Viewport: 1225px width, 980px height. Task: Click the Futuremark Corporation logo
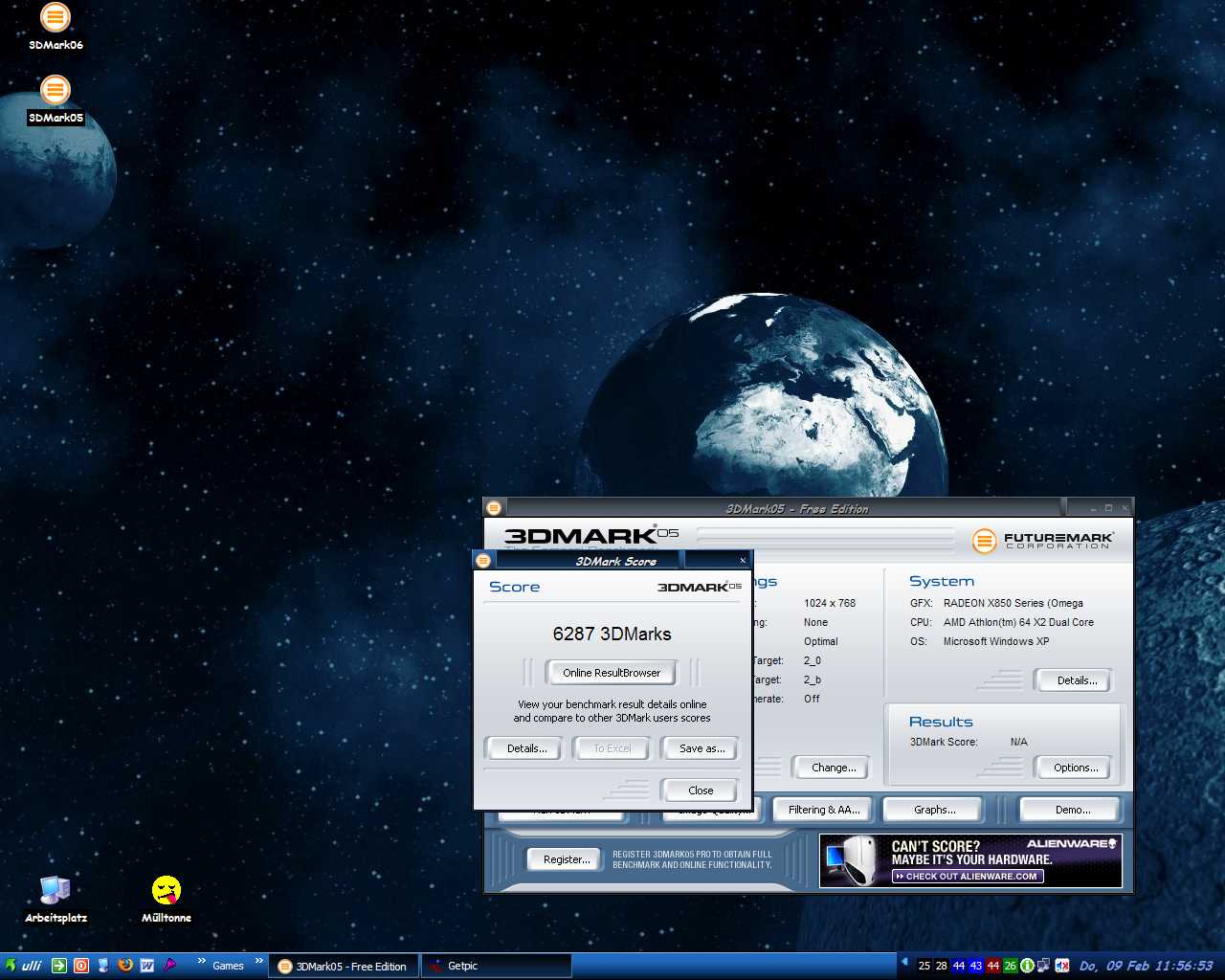[1043, 541]
